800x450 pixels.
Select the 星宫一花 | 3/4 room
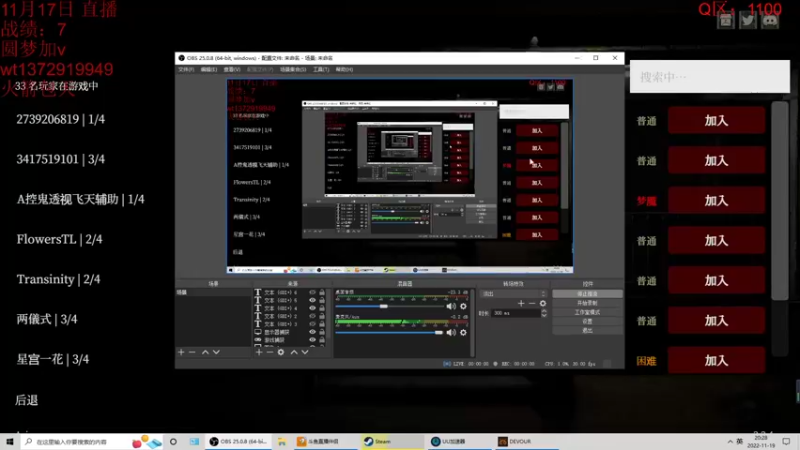(53, 360)
